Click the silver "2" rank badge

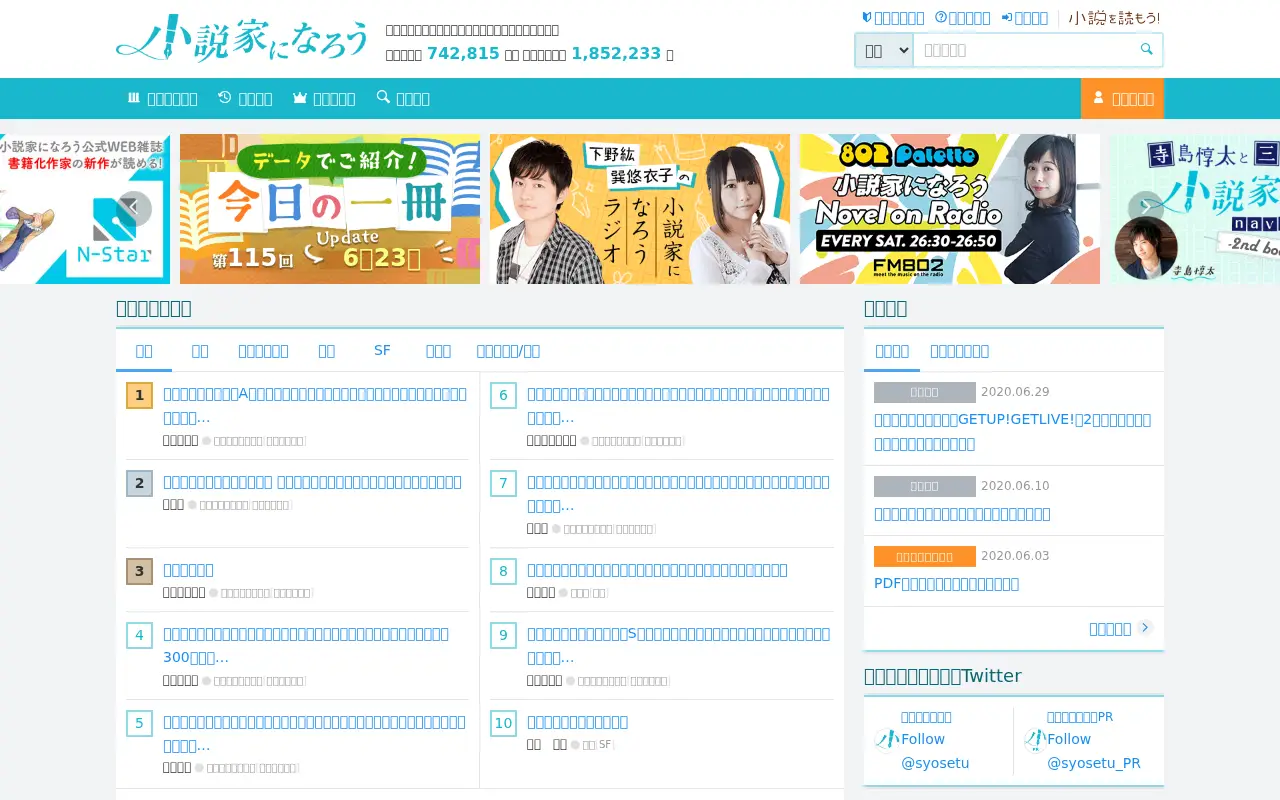pos(139,483)
